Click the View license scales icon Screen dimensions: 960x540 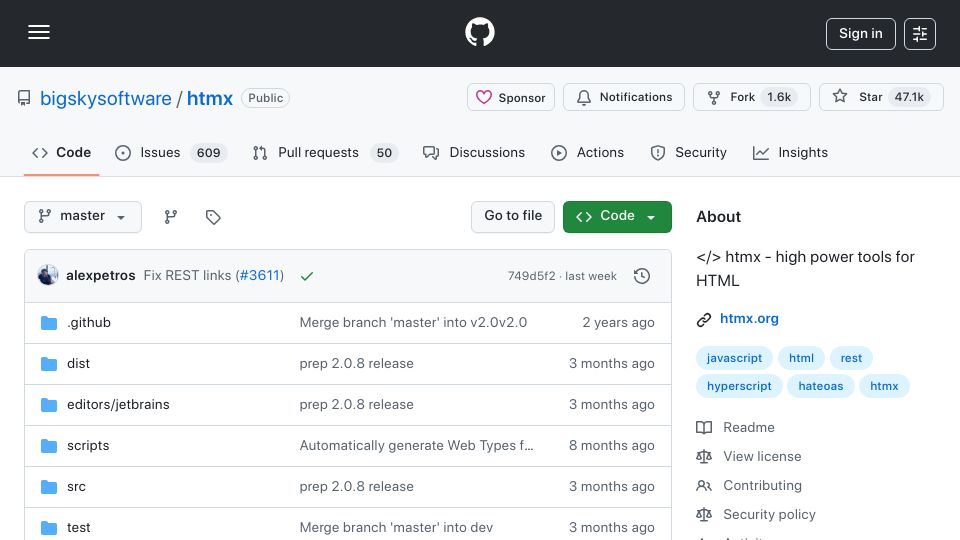click(x=704, y=457)
